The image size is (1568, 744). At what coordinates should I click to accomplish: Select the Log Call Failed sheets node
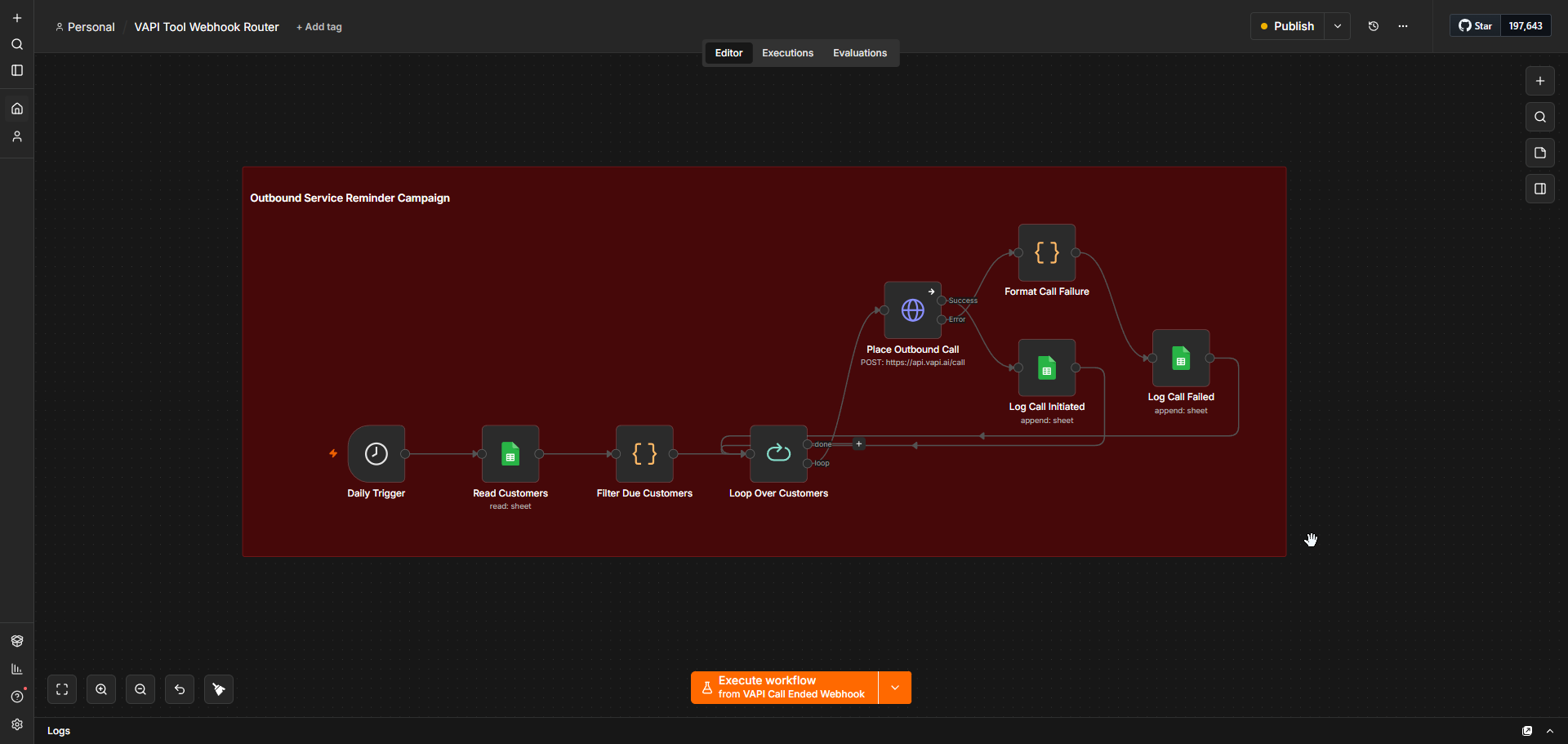(x=1181, y=358)
